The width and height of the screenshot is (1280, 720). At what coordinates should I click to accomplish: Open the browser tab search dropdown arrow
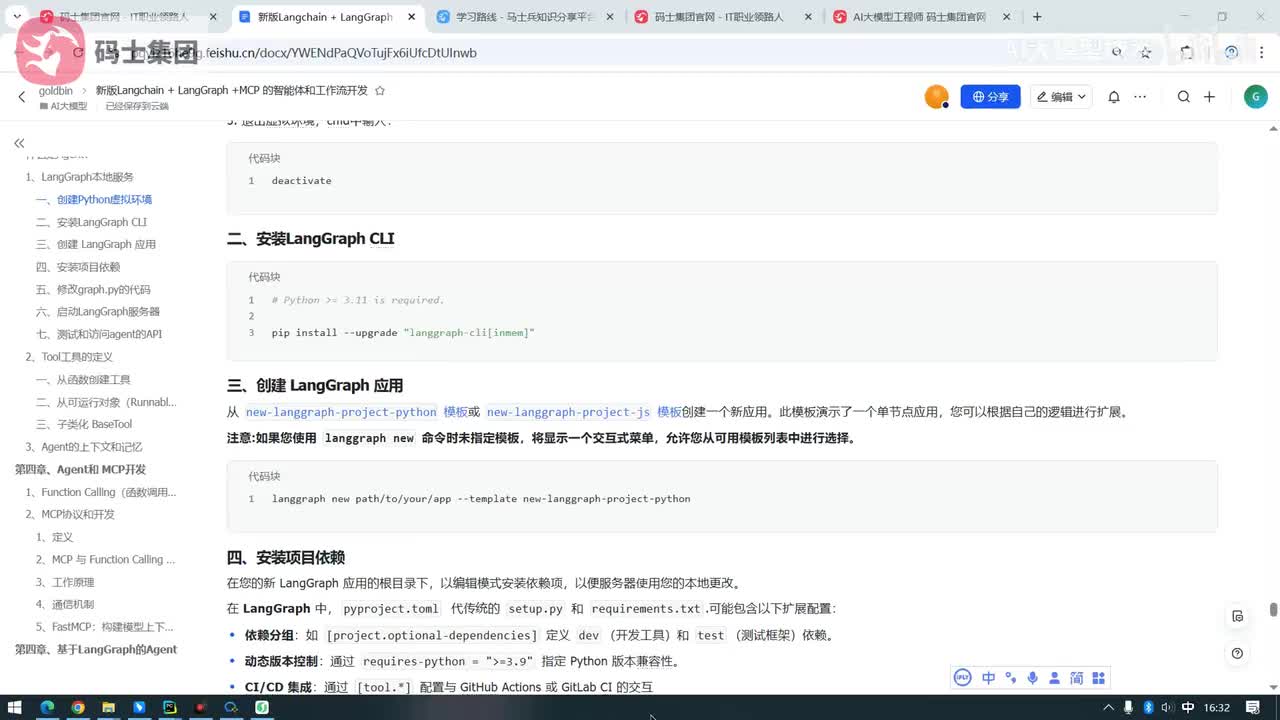17,17
